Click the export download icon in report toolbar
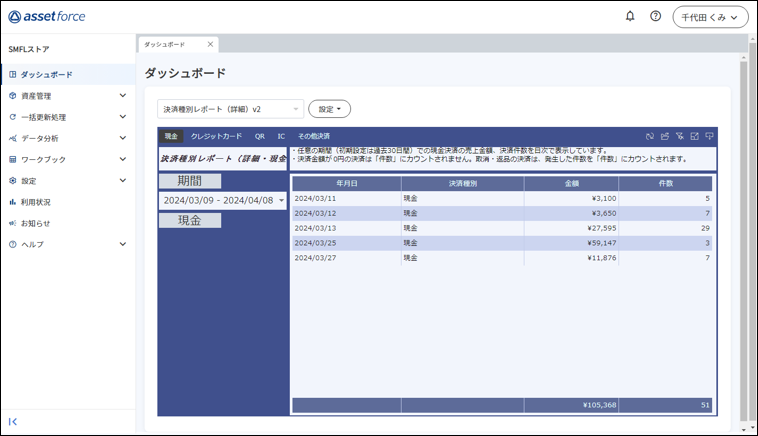 point(709,136)
